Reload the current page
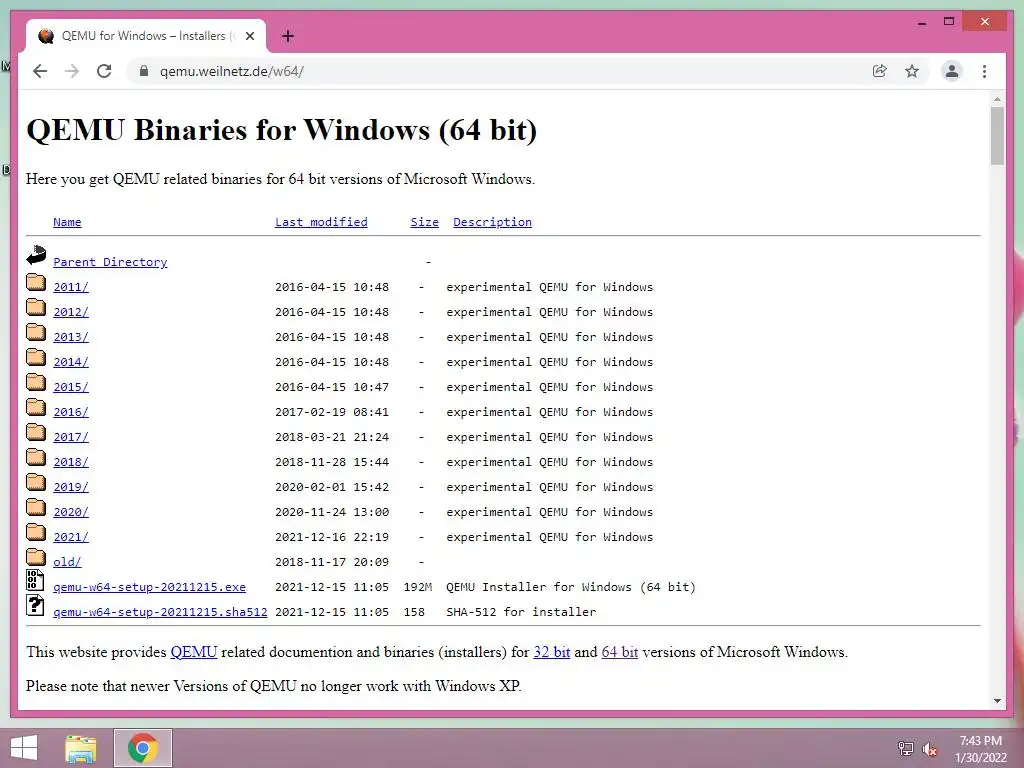The height and width of the screenshot is (768, 1024). (104, 71)
